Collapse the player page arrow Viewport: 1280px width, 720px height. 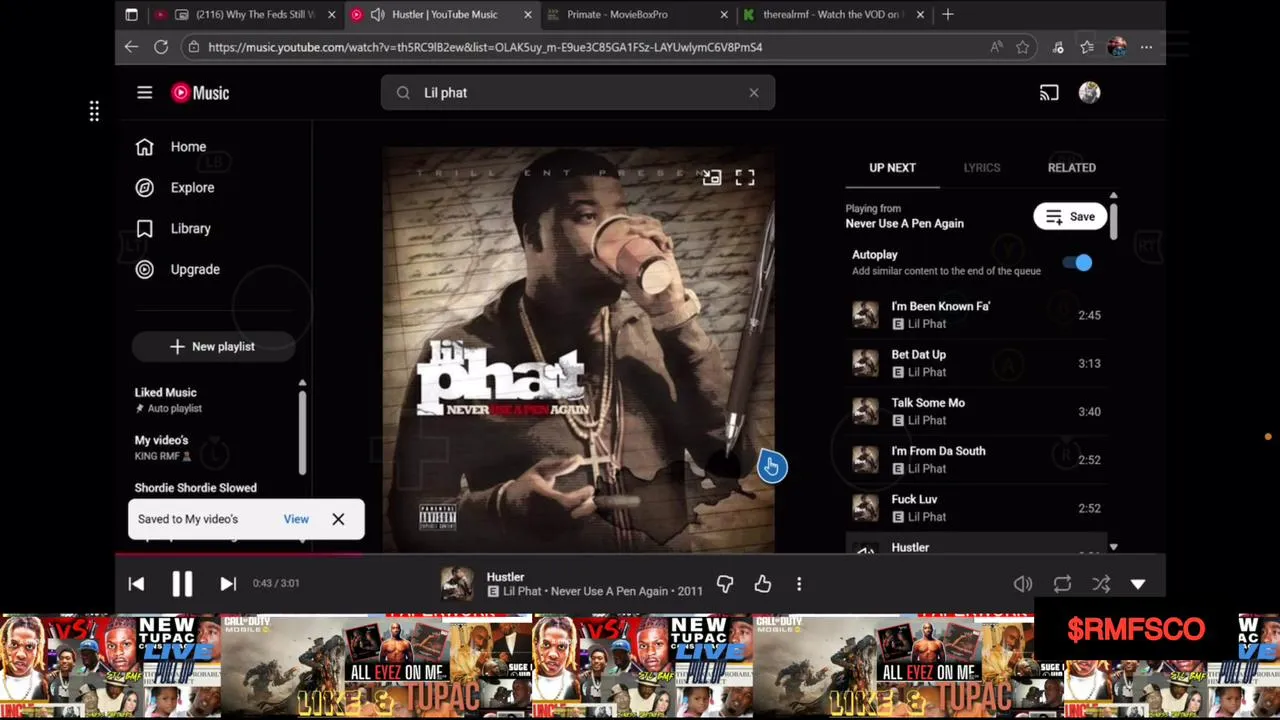pos(1138,584)
